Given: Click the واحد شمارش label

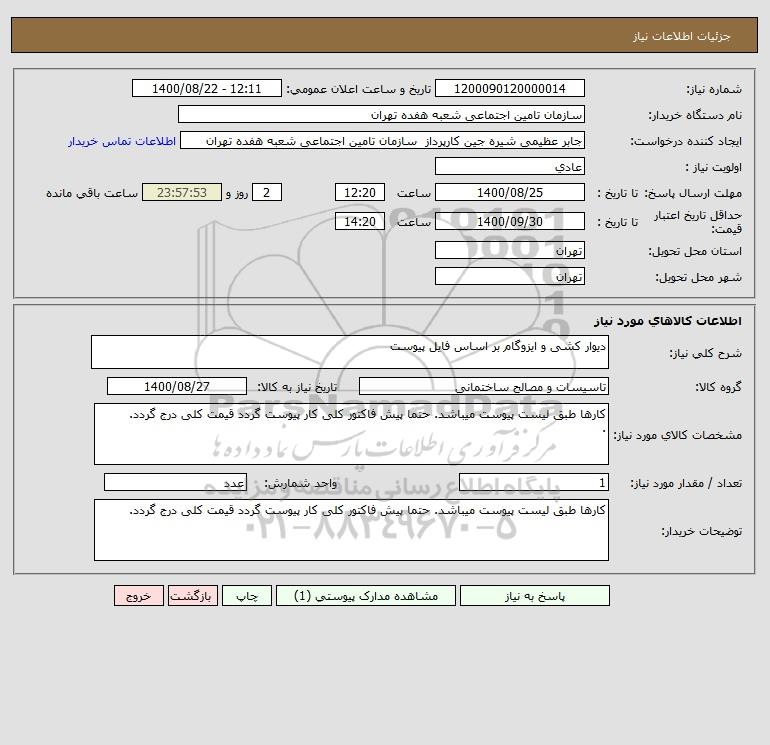Looking at the screenshot, I should pyautogui.click(x=301, y=483).
